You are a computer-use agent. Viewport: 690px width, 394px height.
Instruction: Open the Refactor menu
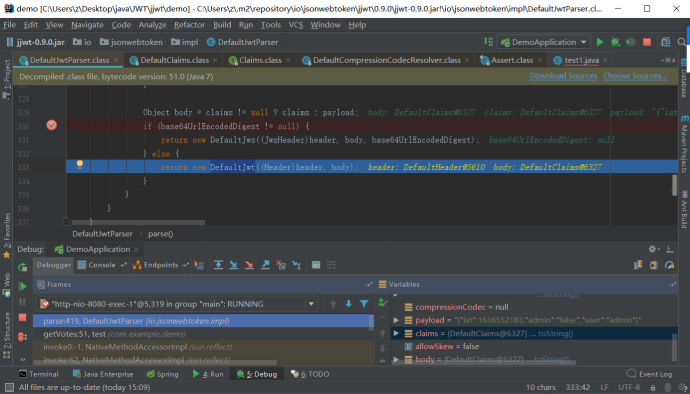[x=189, y=25]
